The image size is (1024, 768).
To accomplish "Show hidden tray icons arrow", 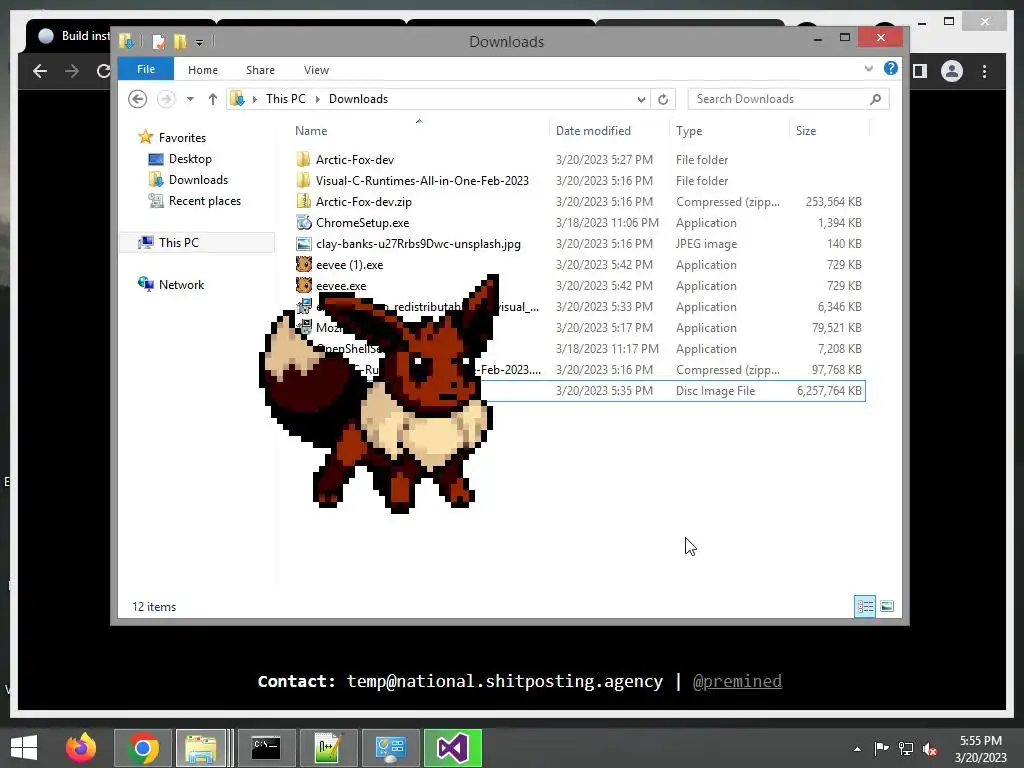I will [857, 749].
